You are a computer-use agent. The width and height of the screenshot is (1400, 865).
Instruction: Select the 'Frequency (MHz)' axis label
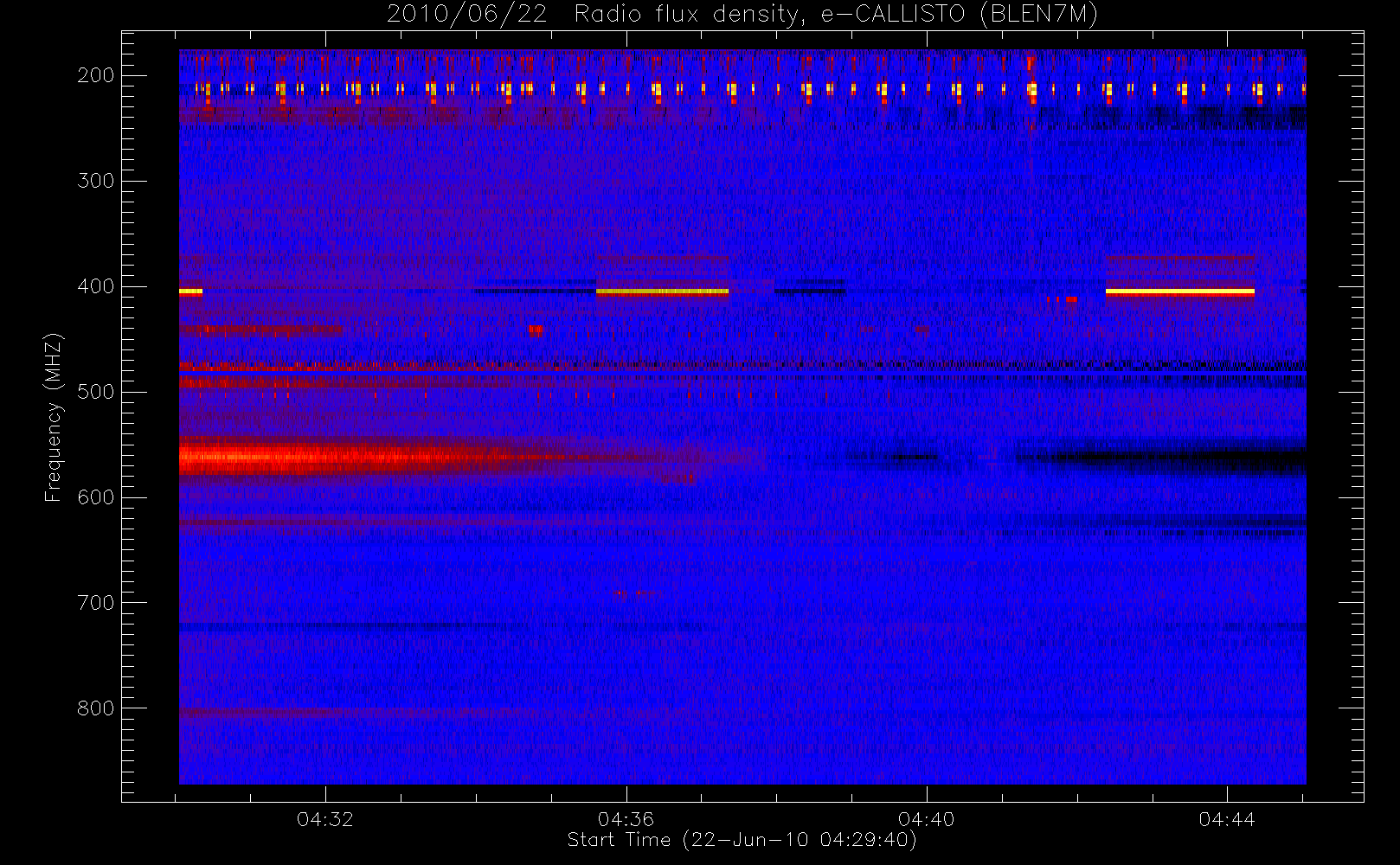coord(54,417)
